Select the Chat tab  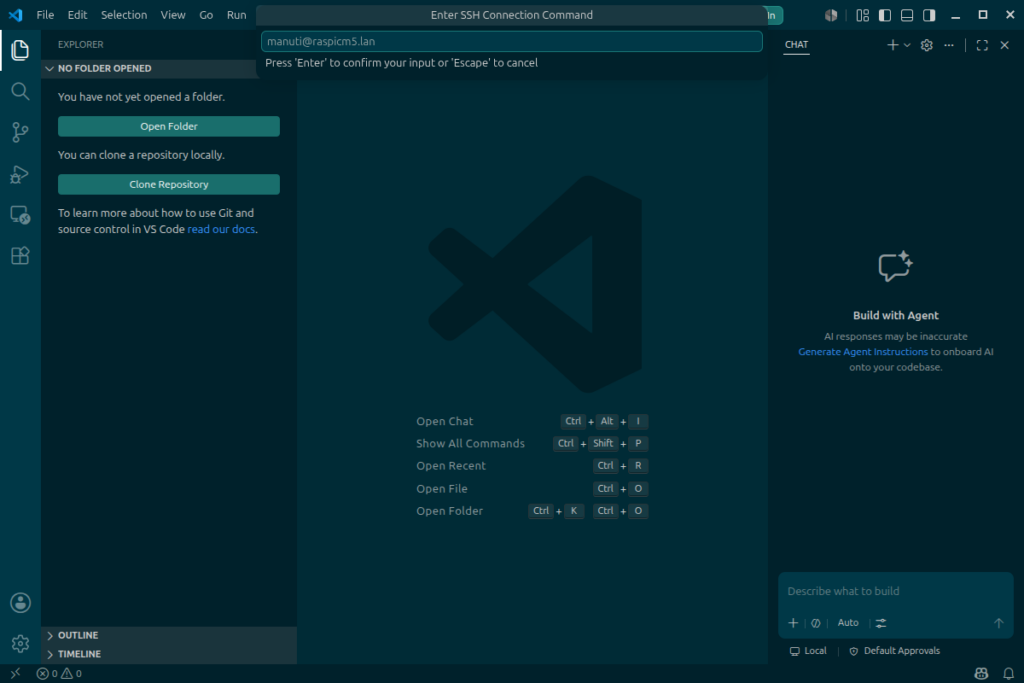click(x=796, y=45)
